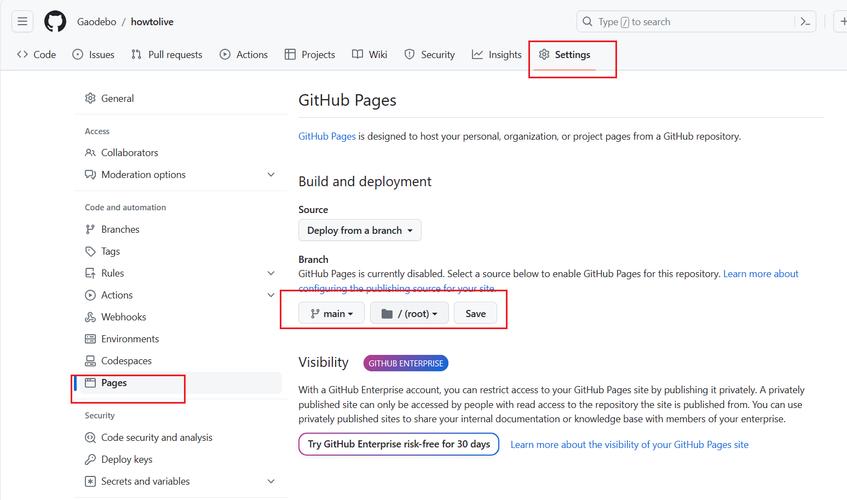Screen dimensions: 847x500
Task: Click the Type / to search field
Action: click(697, 22)
